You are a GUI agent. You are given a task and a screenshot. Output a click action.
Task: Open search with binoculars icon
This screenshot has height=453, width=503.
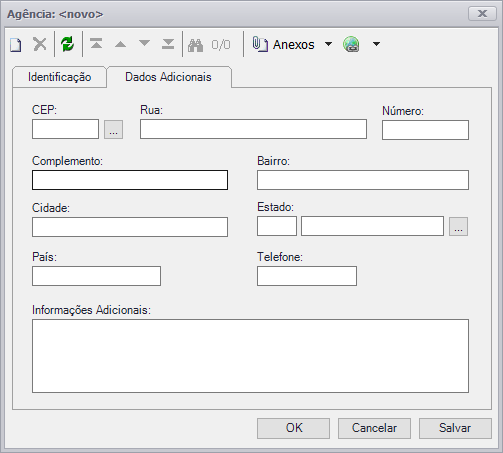[195, 45]
